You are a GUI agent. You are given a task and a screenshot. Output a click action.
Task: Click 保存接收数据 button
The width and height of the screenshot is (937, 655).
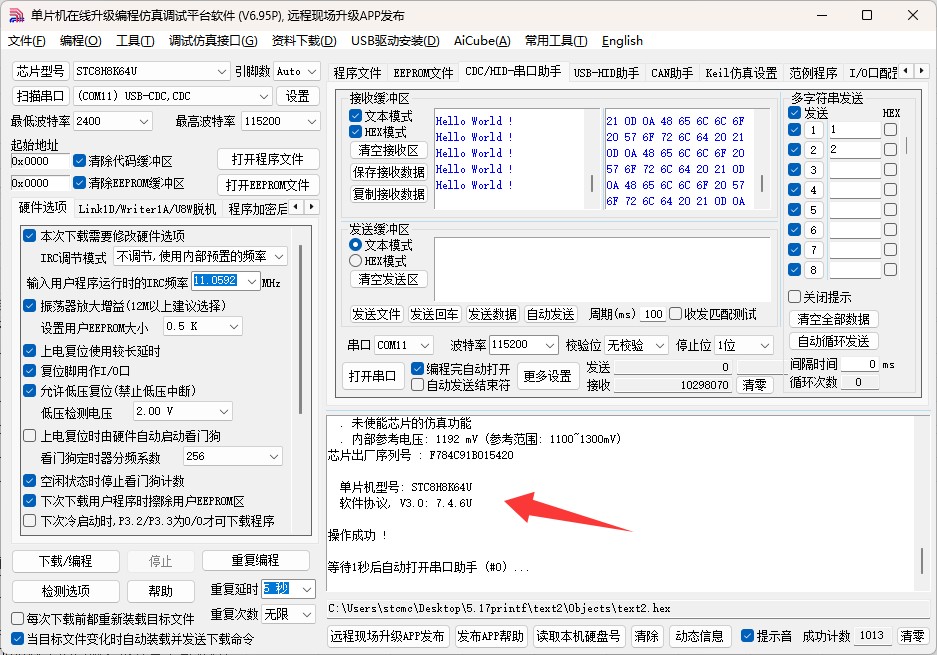click(x=388, y=172)
